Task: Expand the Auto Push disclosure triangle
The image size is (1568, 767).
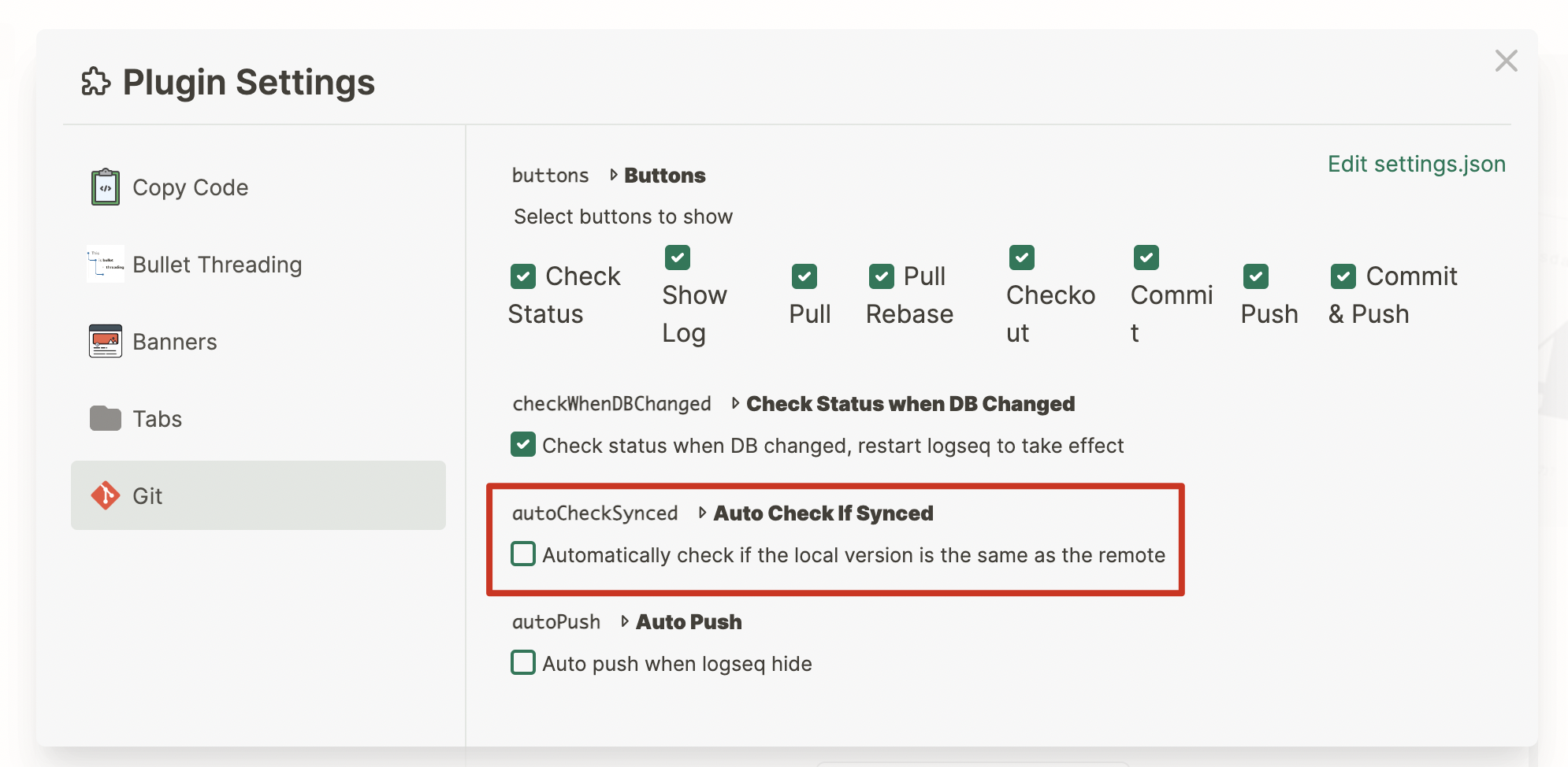Action: tap(623, 621)
